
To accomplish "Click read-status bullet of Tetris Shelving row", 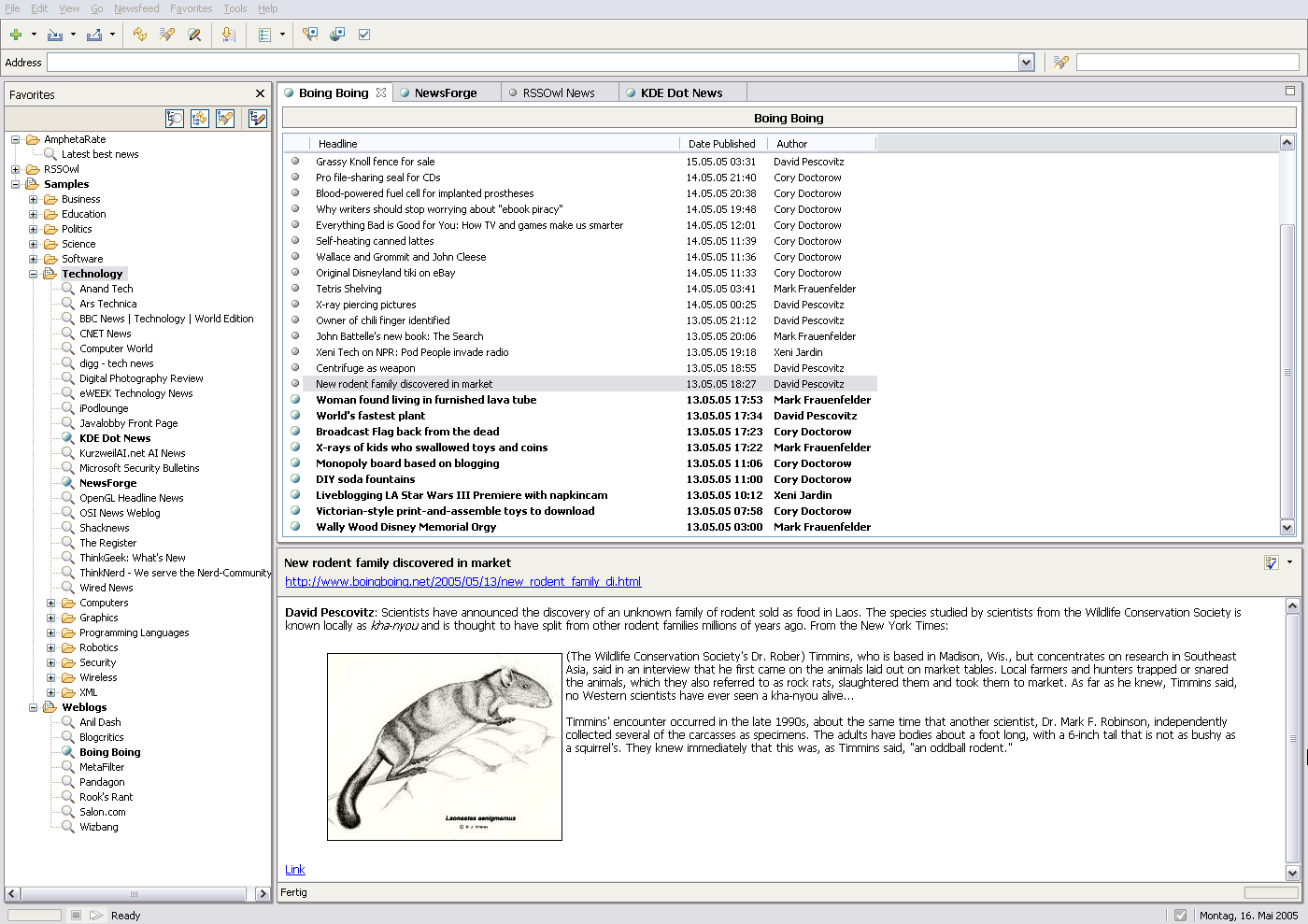I will 295,289.
